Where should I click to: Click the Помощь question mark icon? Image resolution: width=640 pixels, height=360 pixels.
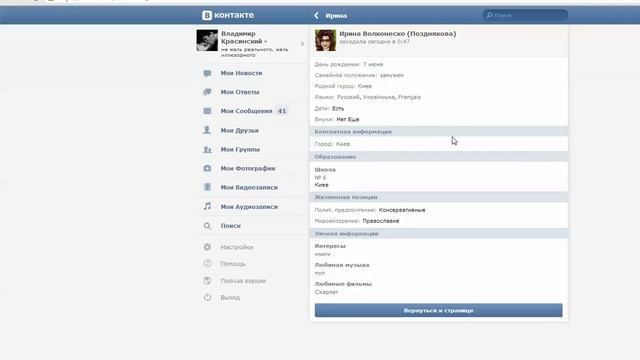coord(207,264)
